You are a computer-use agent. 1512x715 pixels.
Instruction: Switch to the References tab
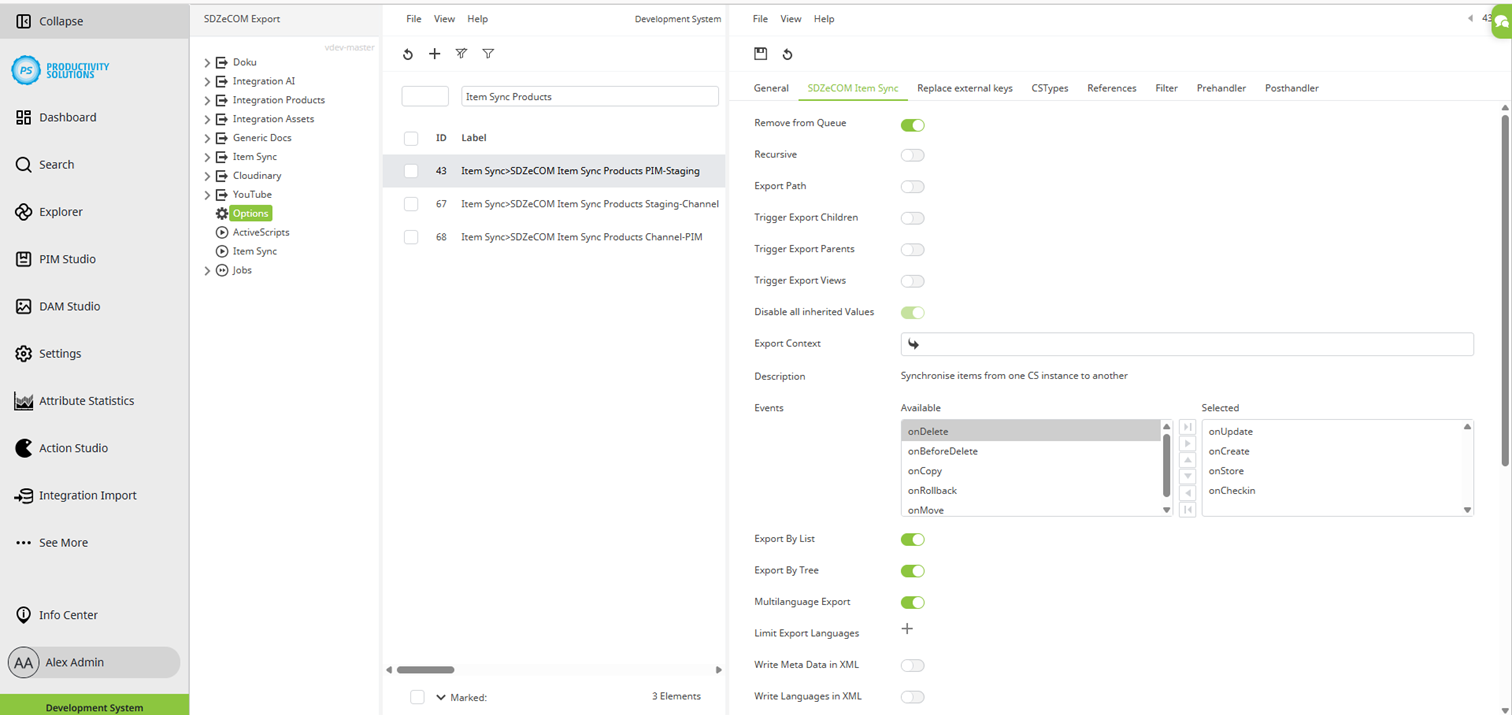pyautogui.click(x=1111, y=88)
